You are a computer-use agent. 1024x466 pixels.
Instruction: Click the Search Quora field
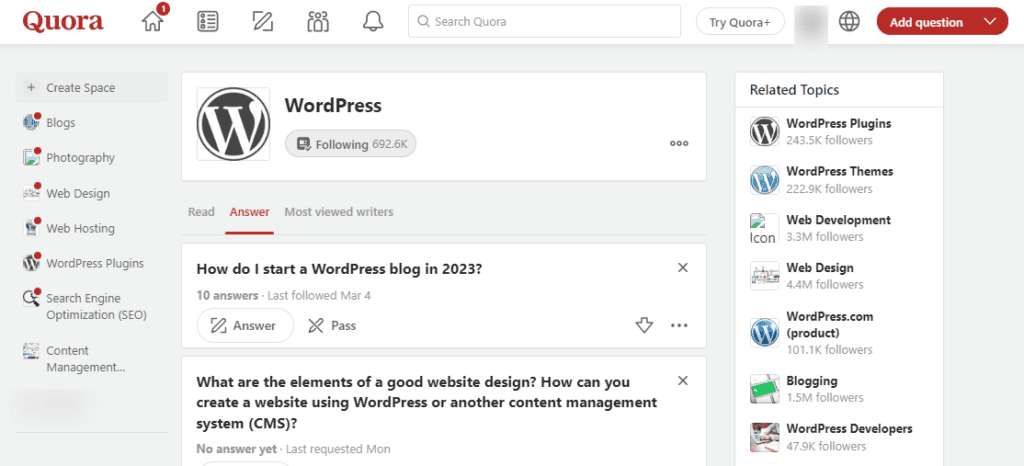pos(545,22)
